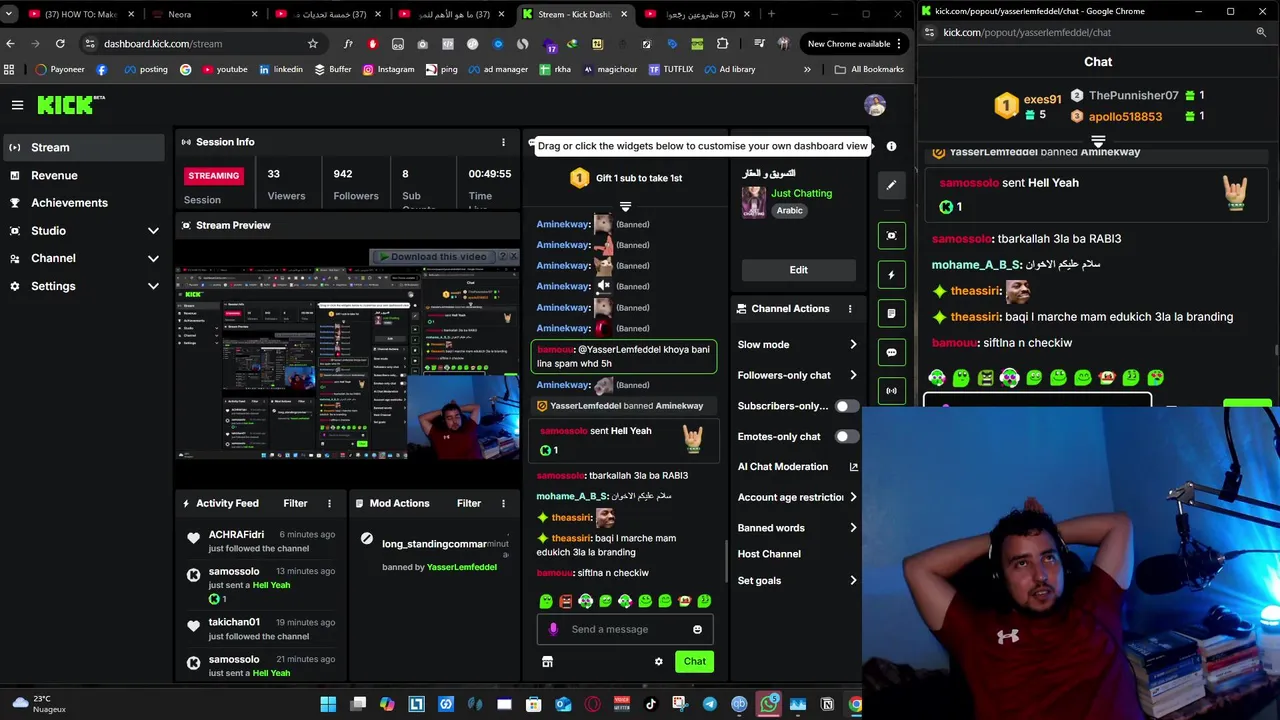The width and height of the screenshot is (1280, 720).
Task: Open chat settings gear icon
Action: tap(658, 661)
